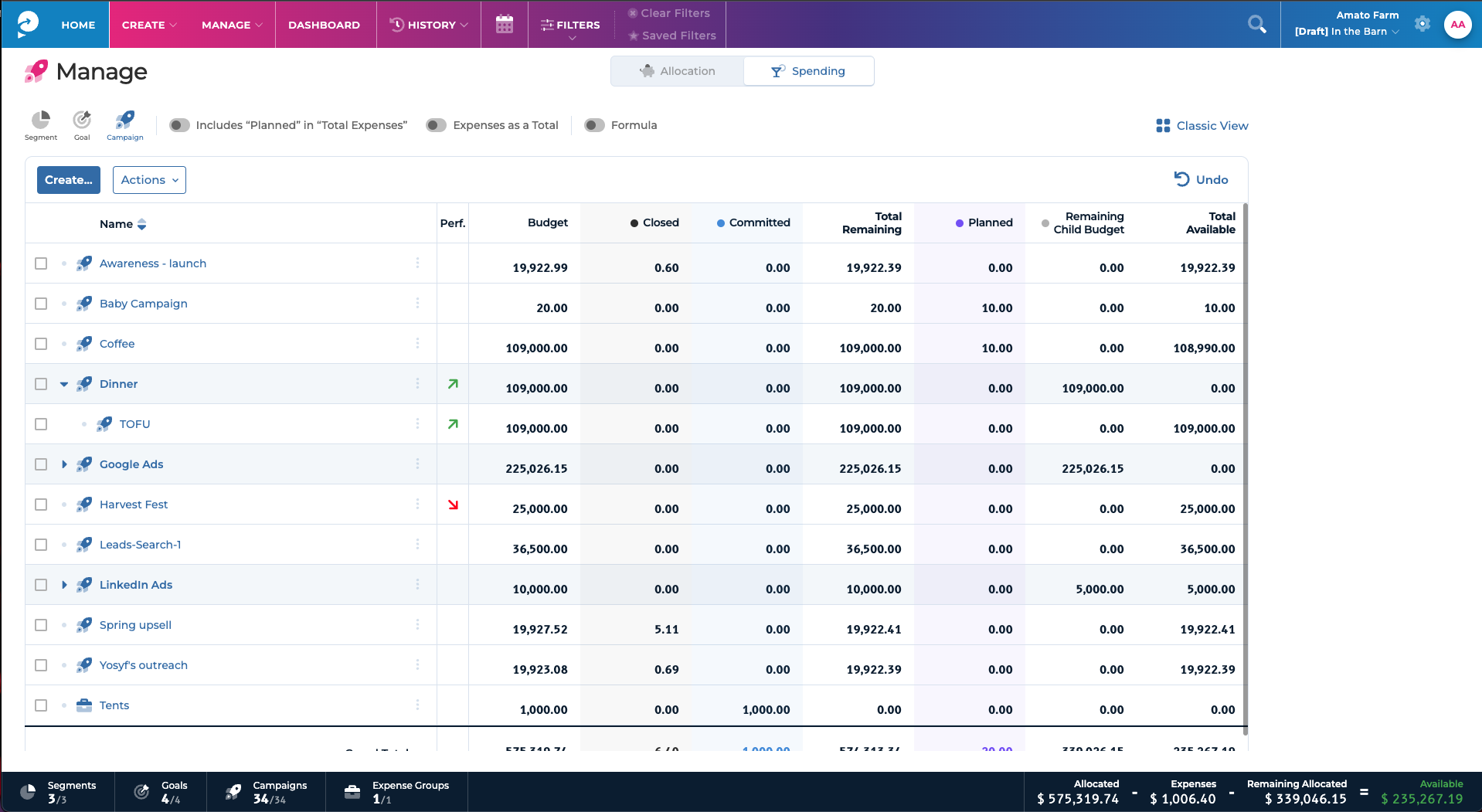Click the Coffee rocket campaign icon

(x=84, y=343)
